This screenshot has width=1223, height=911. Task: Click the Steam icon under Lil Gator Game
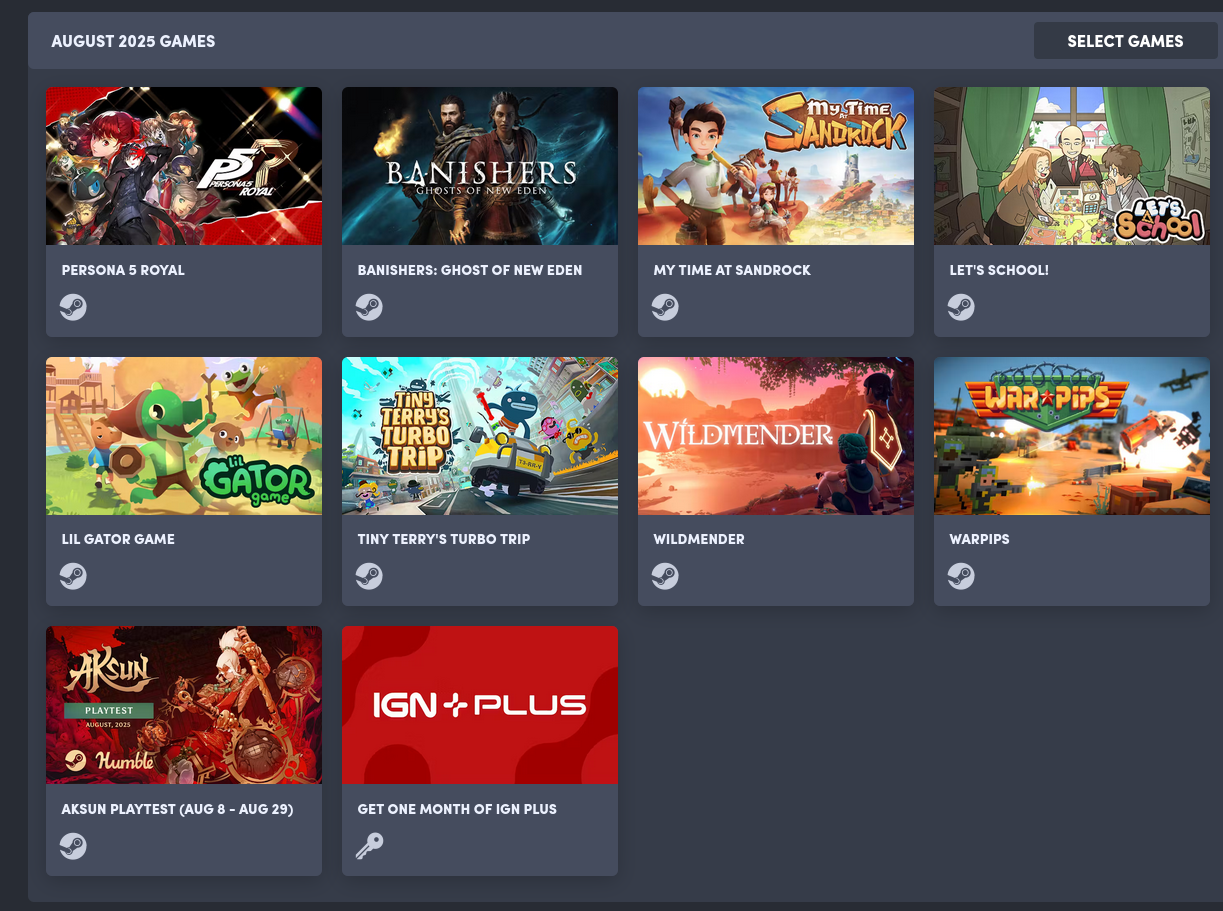tap(73, 576)
